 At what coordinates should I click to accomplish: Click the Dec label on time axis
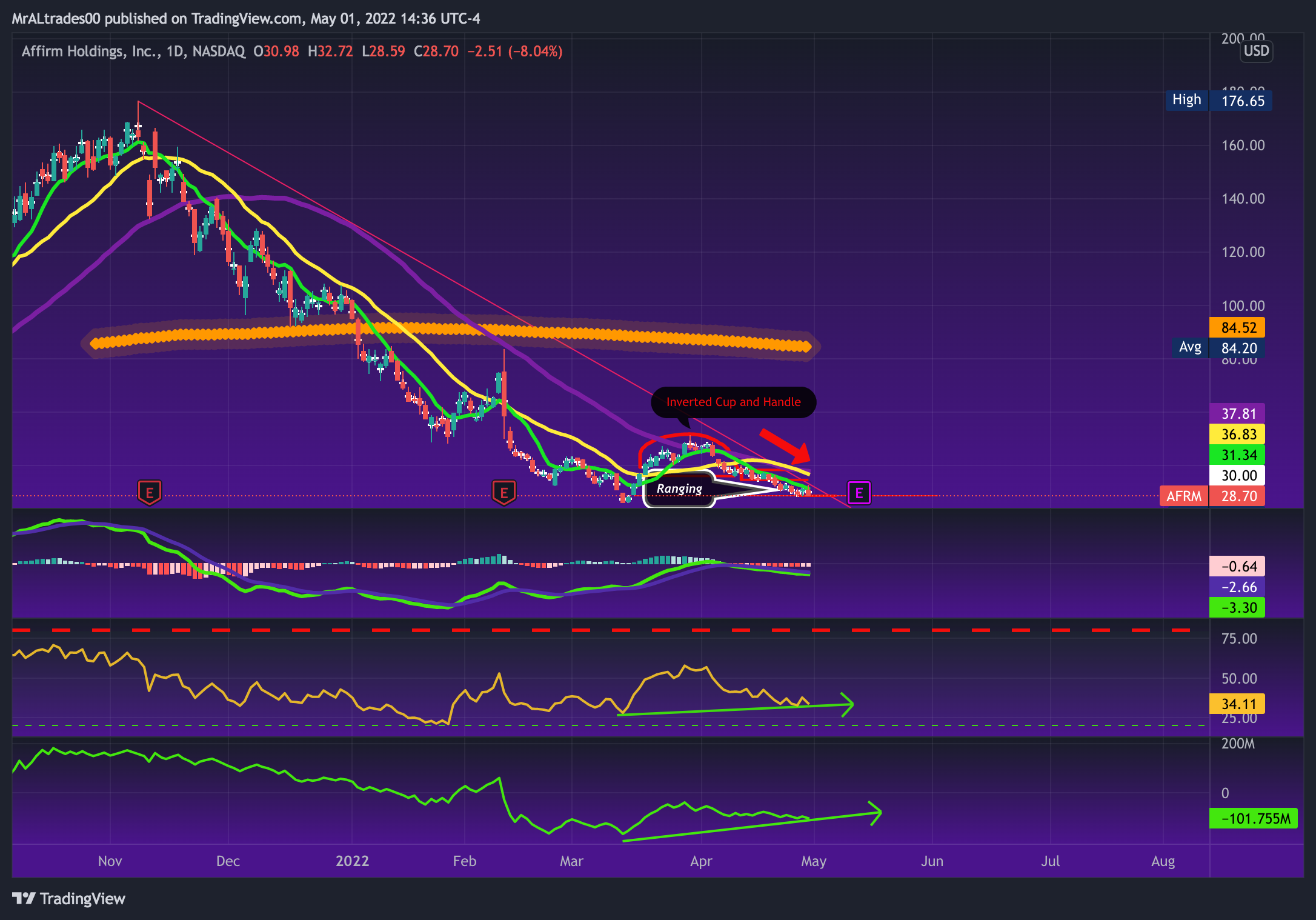(228, 861)
